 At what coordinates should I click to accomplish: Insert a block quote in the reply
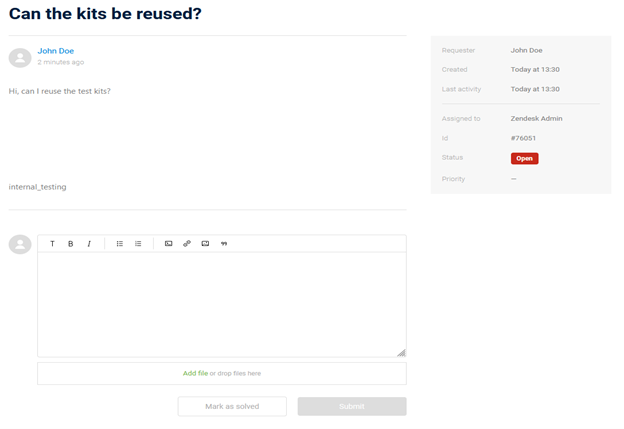pos(224,244)
